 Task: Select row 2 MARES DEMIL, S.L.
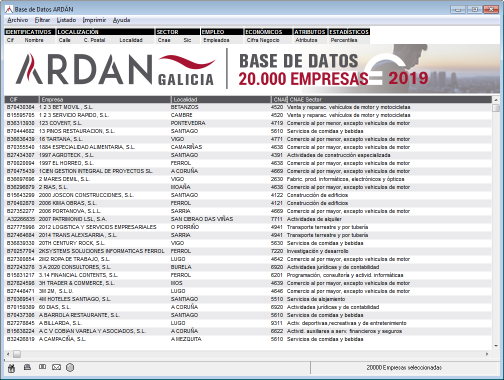tap(248, 179)
